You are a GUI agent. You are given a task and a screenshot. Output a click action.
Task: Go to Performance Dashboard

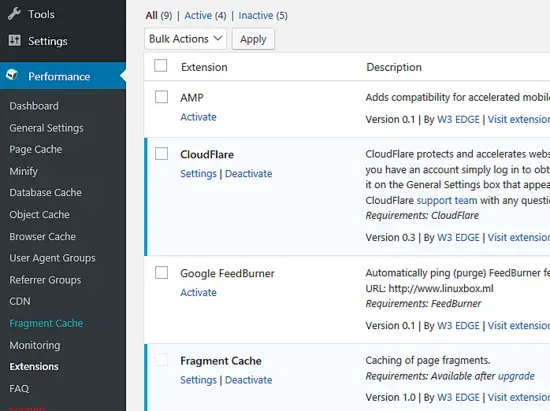click(34, 106)
